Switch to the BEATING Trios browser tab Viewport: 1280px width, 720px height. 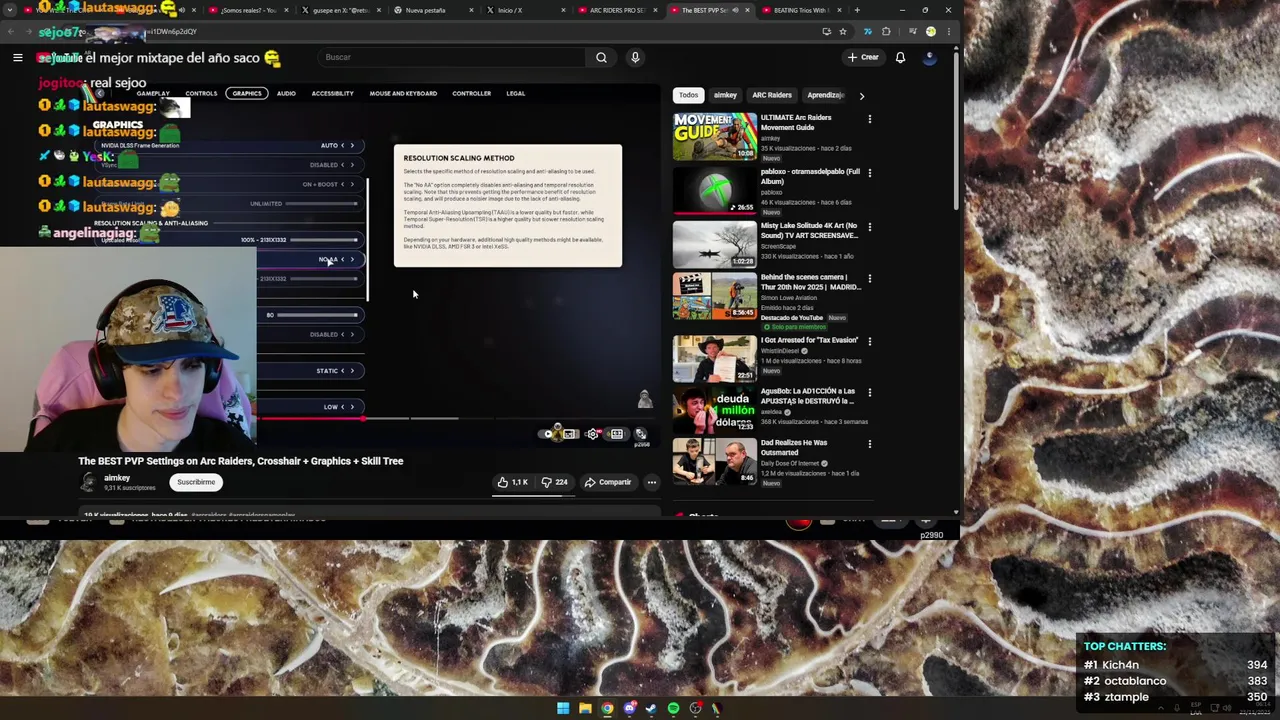pyautogui.click(x=800, y=10)
